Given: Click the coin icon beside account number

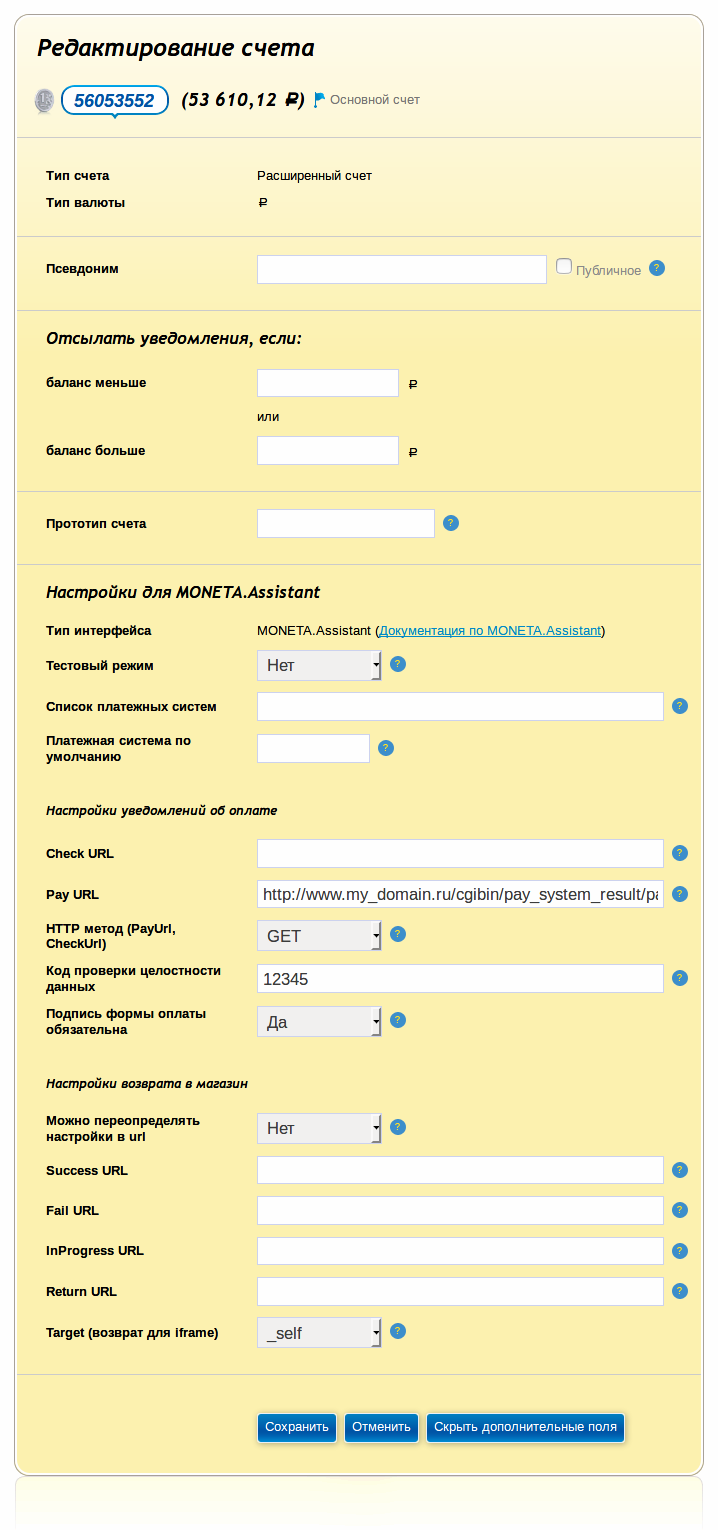Looking at the screenshot, I should pos(45,100).
